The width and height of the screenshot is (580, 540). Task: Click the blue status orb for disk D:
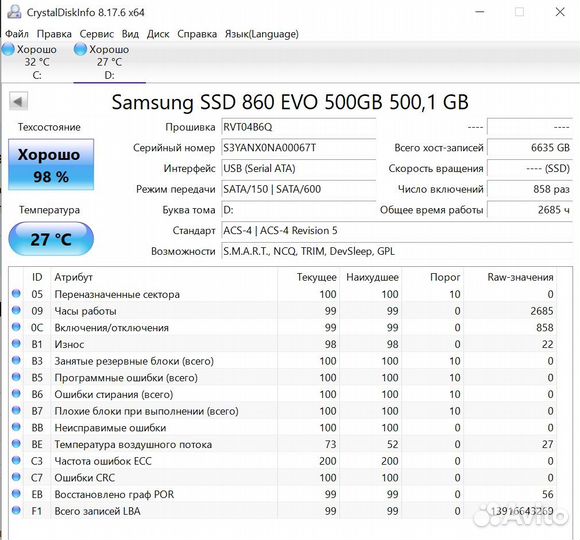point(80,49)
